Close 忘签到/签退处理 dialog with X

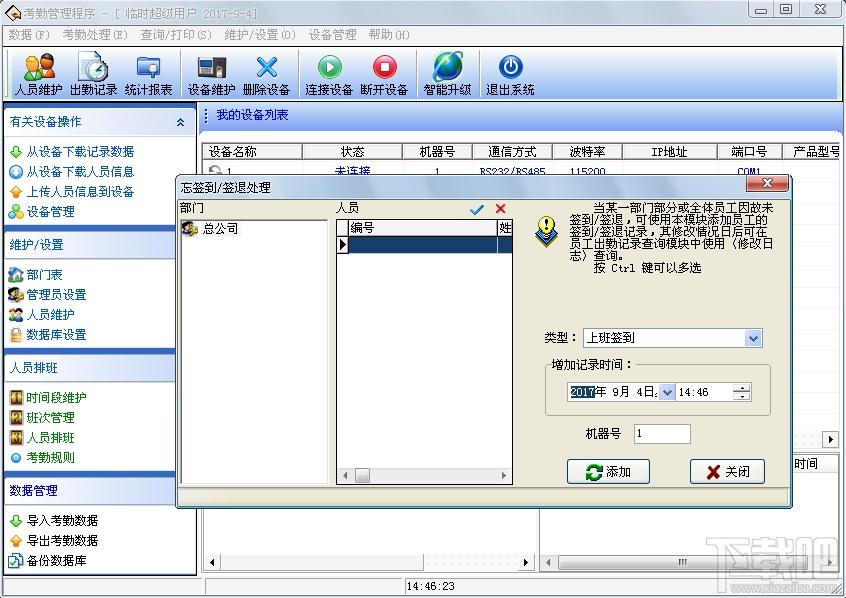point(767,184)
